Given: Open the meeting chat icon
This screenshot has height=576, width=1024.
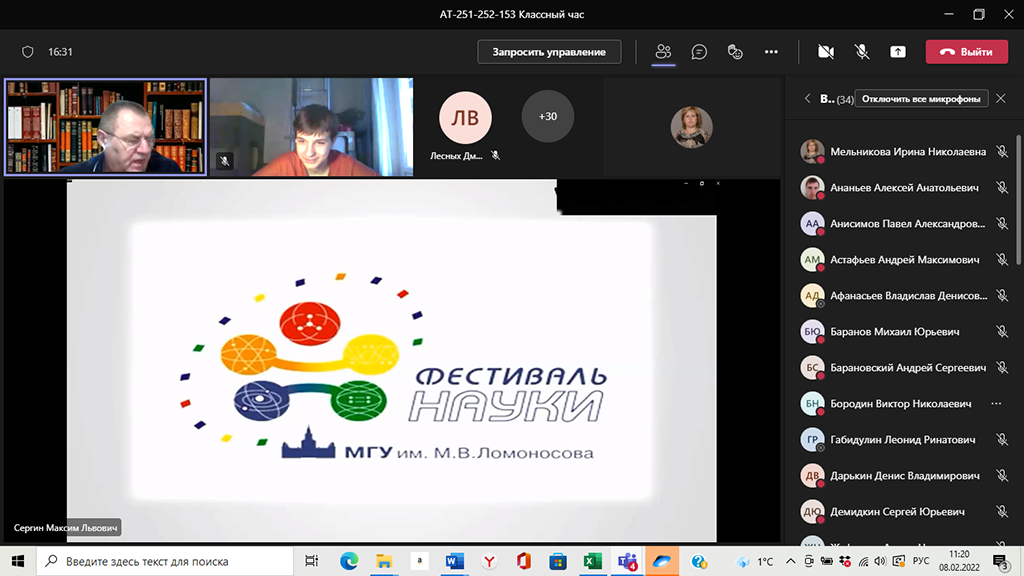Looking at the screenshot, I should point(699,52).
